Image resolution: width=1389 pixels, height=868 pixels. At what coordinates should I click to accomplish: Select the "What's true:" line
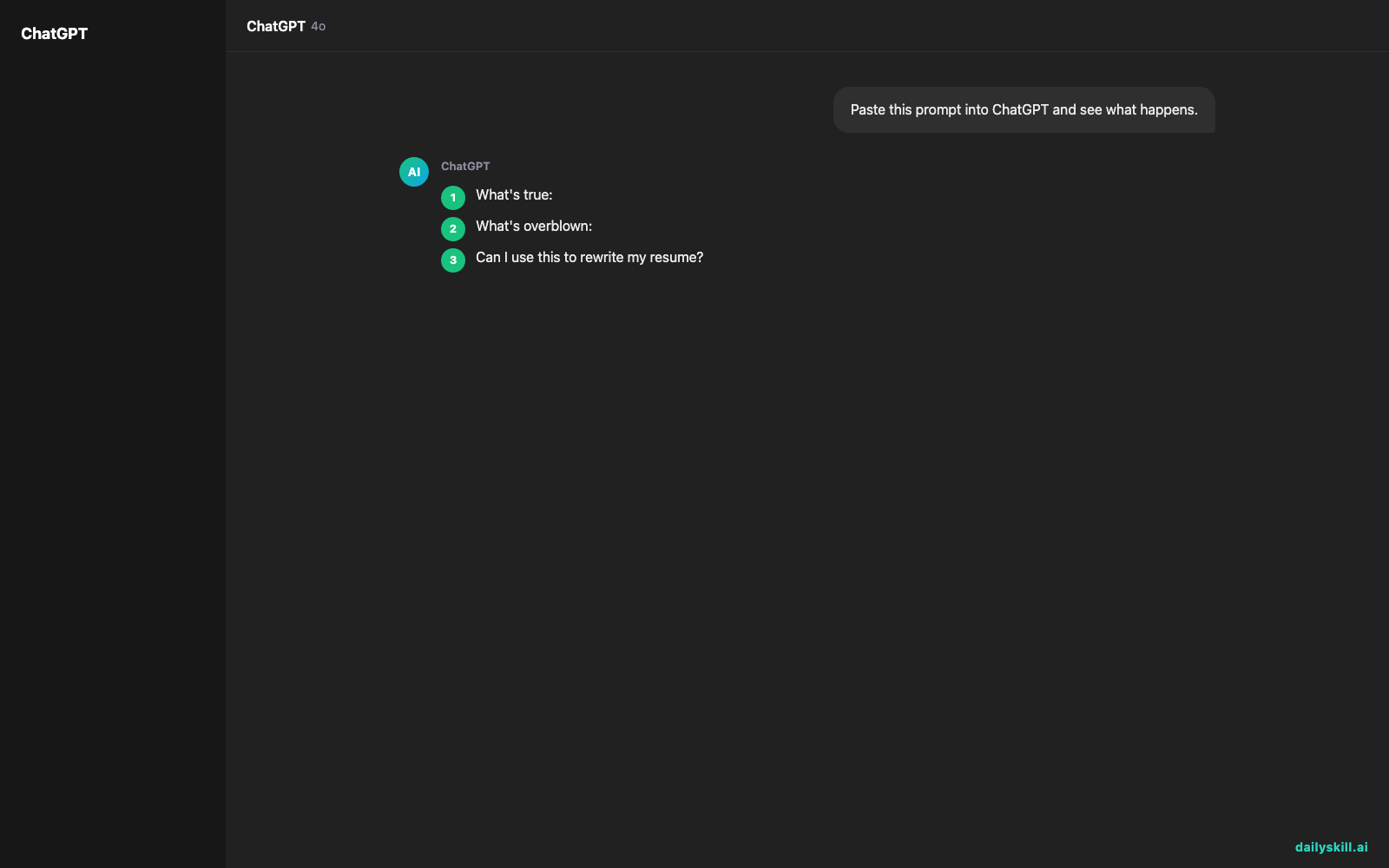click(514, 195)
